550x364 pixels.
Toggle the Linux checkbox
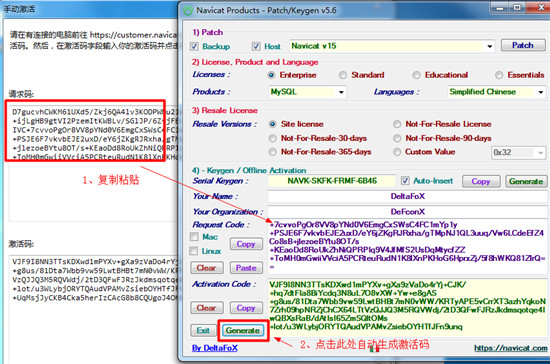coord(194,251)
